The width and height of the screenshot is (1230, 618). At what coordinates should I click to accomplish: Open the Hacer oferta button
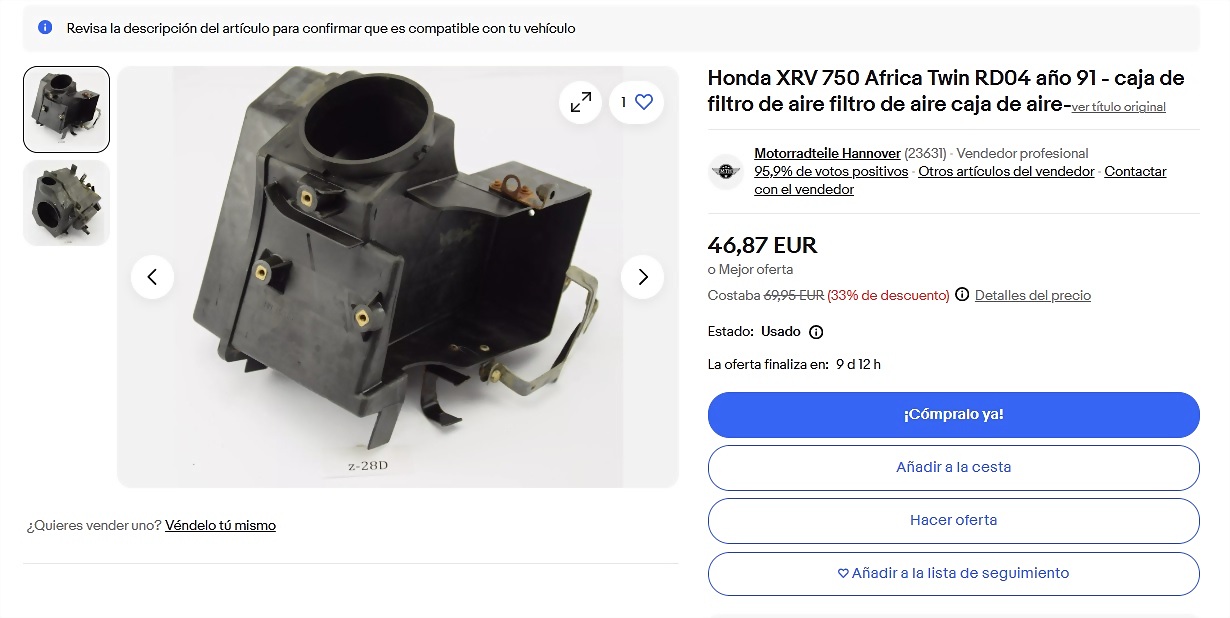pyautogui.click(x=953, y=520)
